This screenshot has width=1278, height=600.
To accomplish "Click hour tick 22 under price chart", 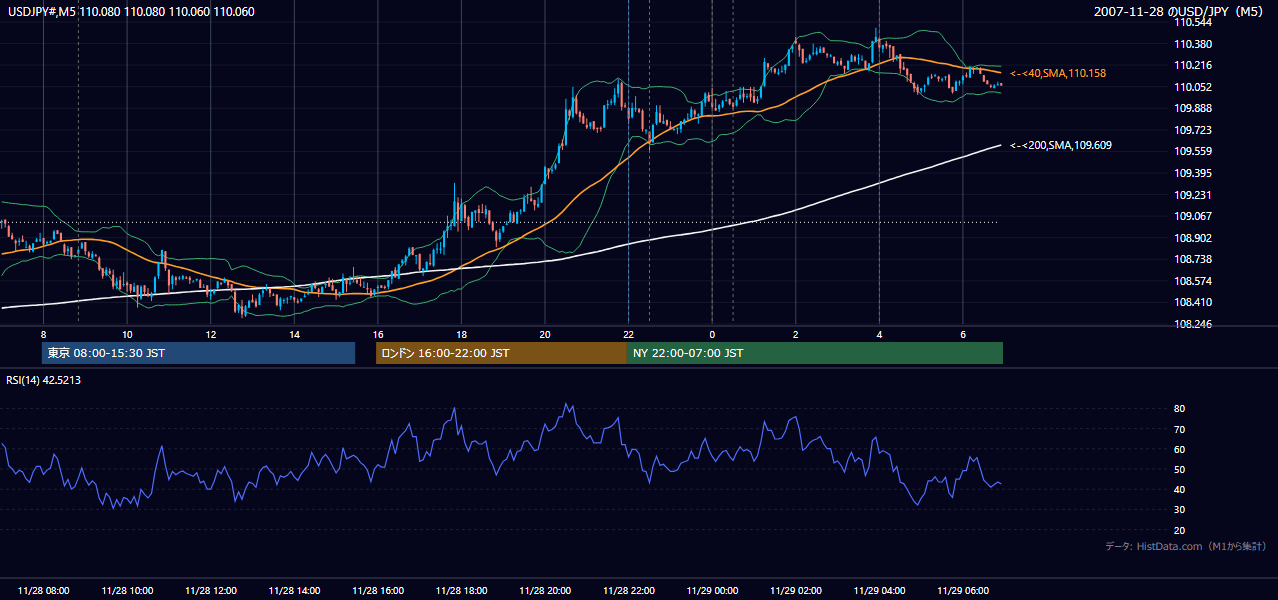I will tap(628, 334).
